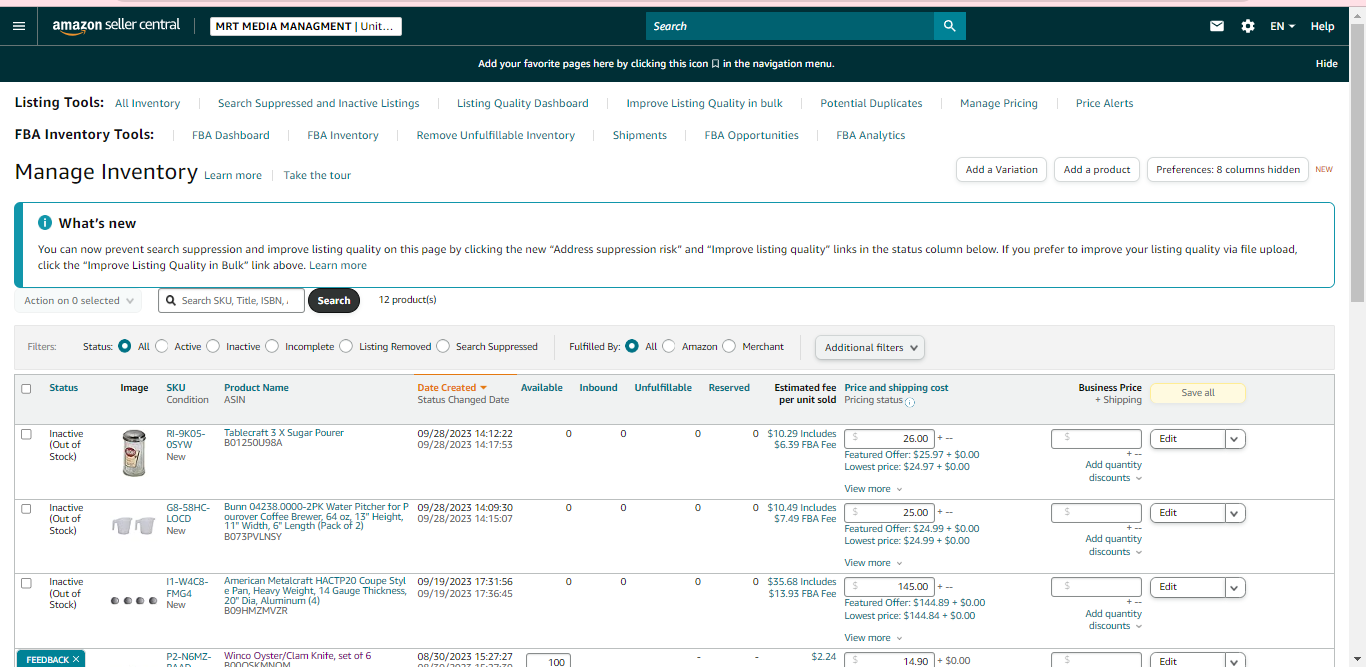Click the 26.00 price field for Sugar Pourer
Image resolution: width=1366 pixels, height=667 pixels.
(890, 438)
